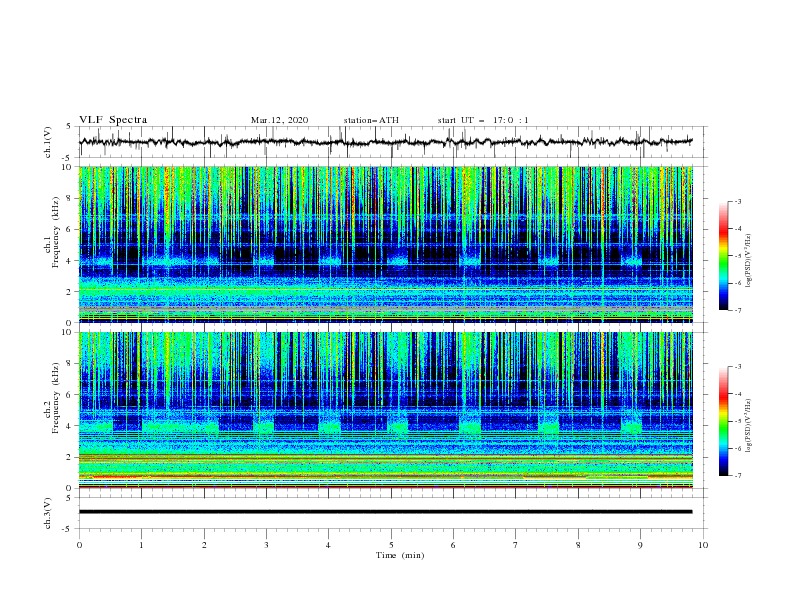Click the "ch.1(V)" waveform axis label
The image size is (792, 612).
click(47, 142)
